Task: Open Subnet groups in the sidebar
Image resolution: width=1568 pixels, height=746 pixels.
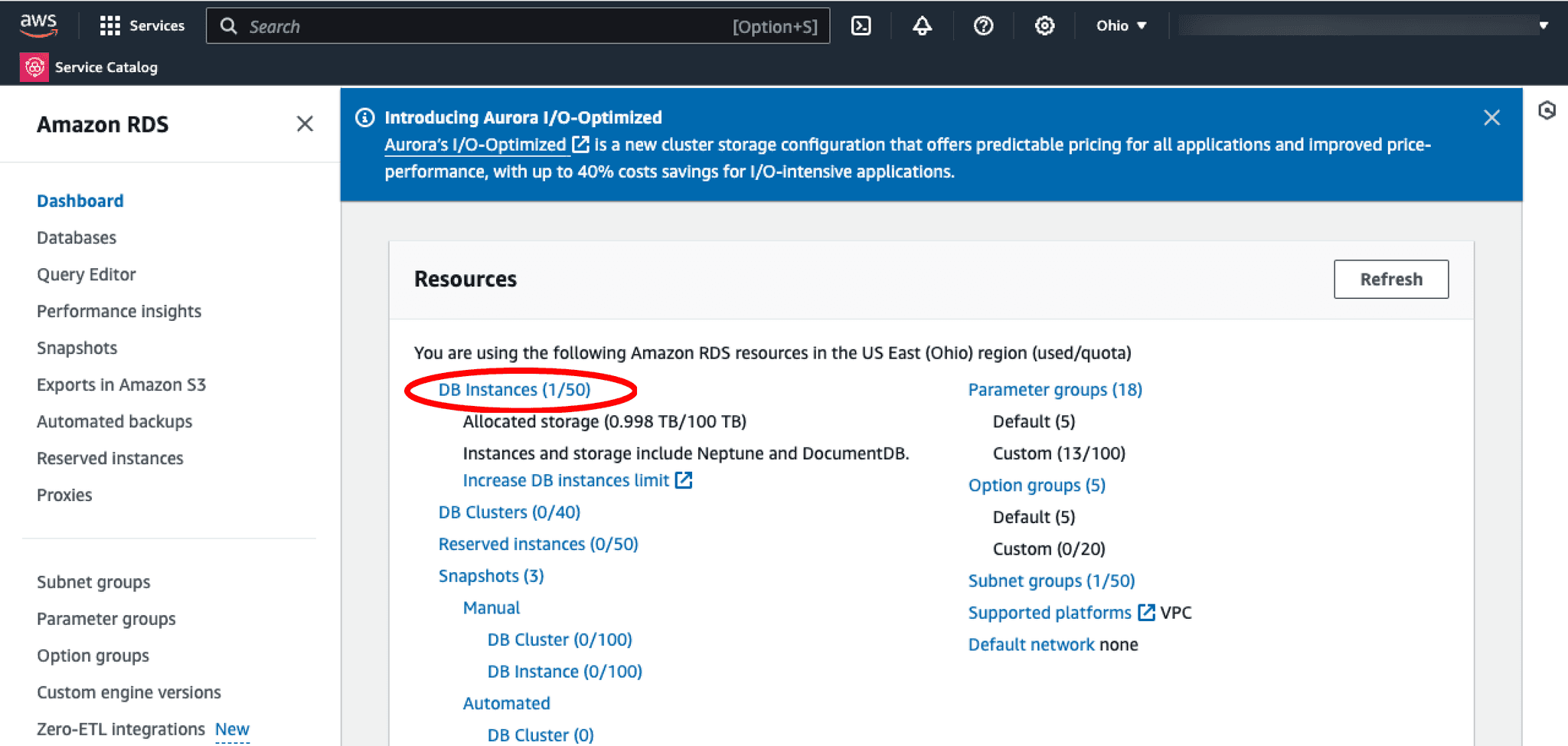Action: point(93,582)
